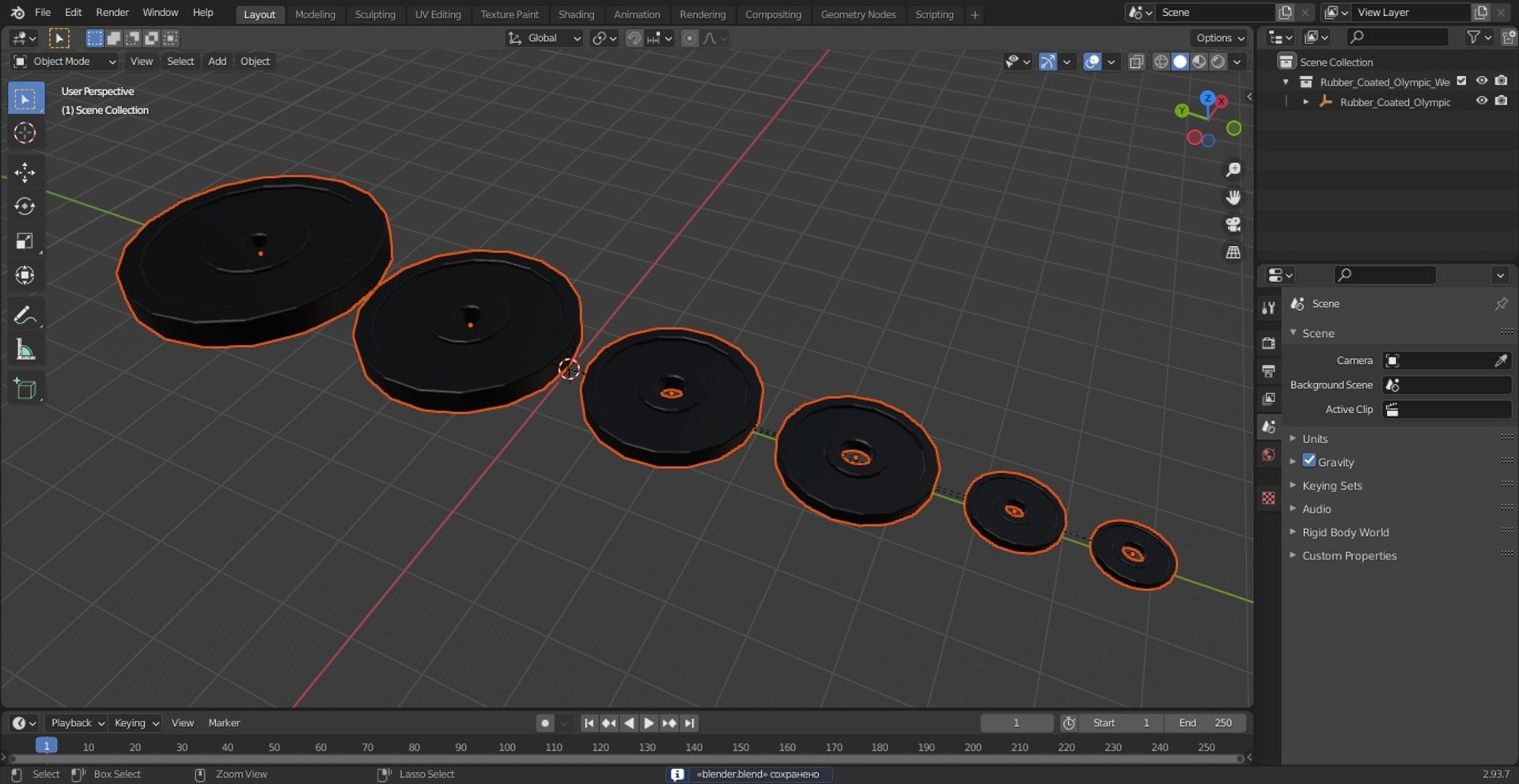Activate the Rotate tool
The width and height of the screenshot is (1519, 784).
(x=25, y=206)
